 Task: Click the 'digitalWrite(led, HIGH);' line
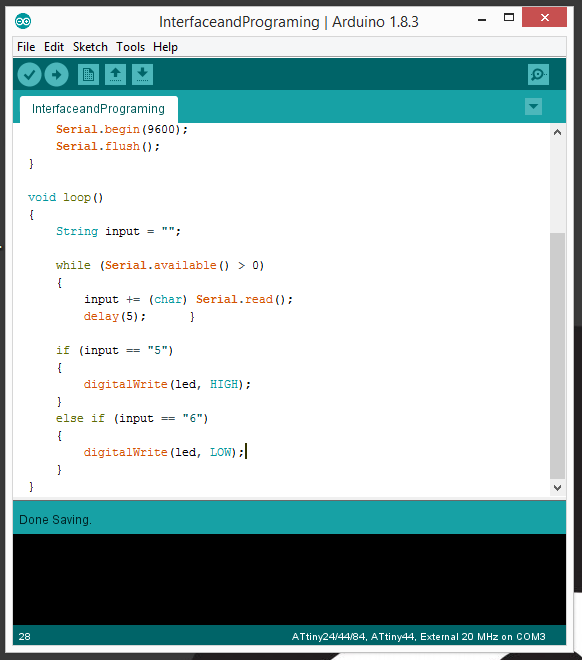[x=167, y=384]
